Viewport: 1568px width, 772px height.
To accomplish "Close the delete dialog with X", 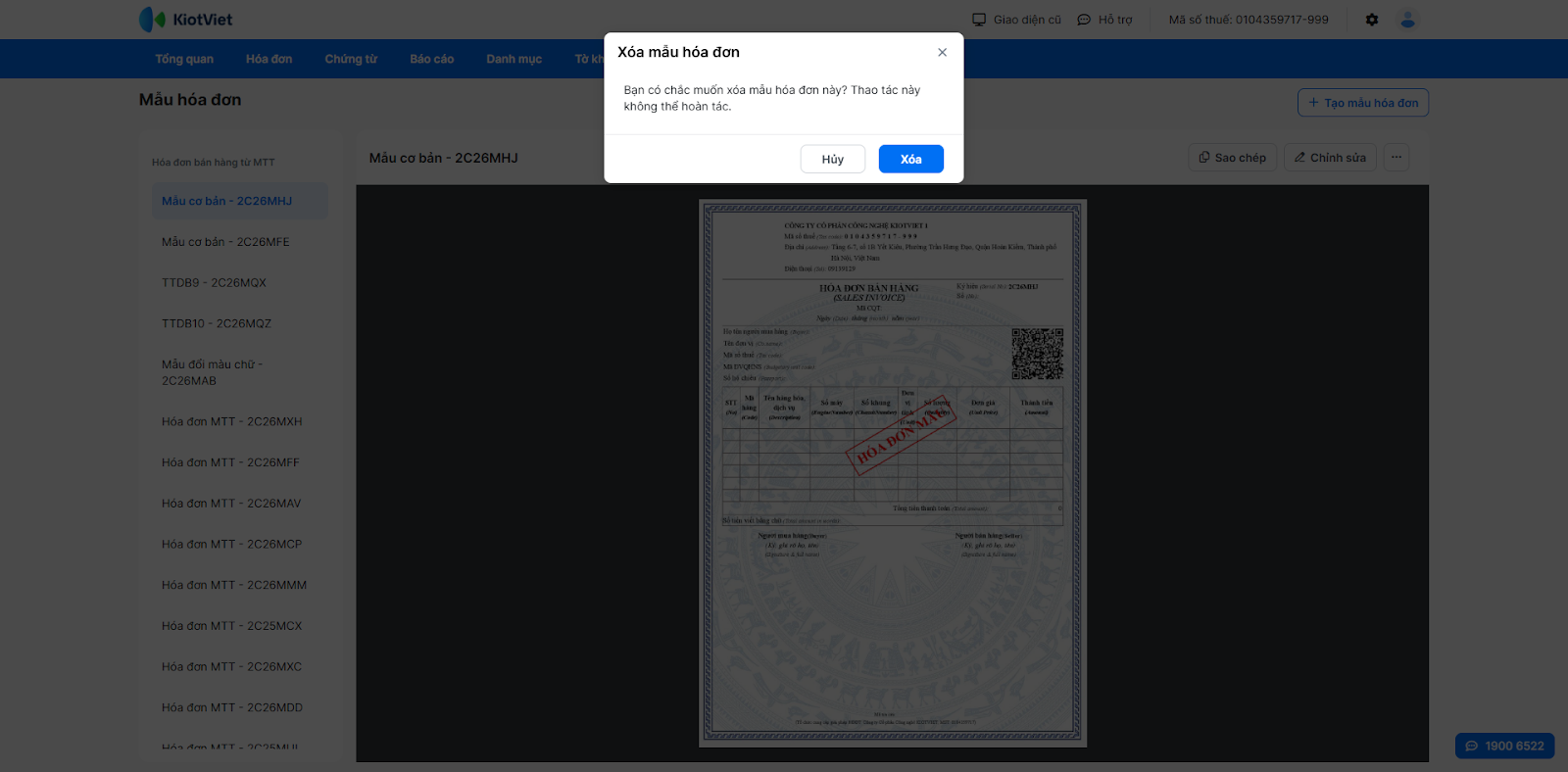I will click(942, 53).
